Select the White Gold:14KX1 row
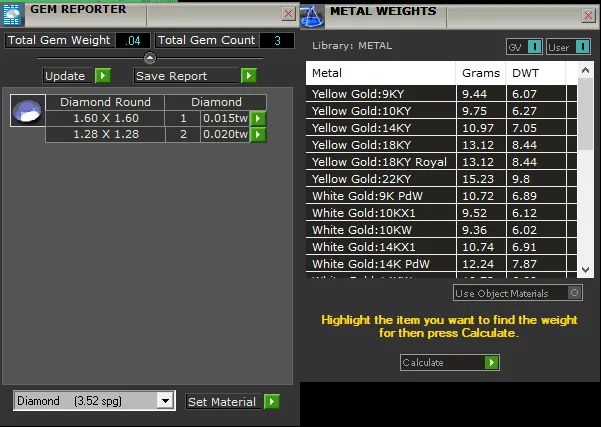Screen dimensions: 601x427 [x=441, y=247]
